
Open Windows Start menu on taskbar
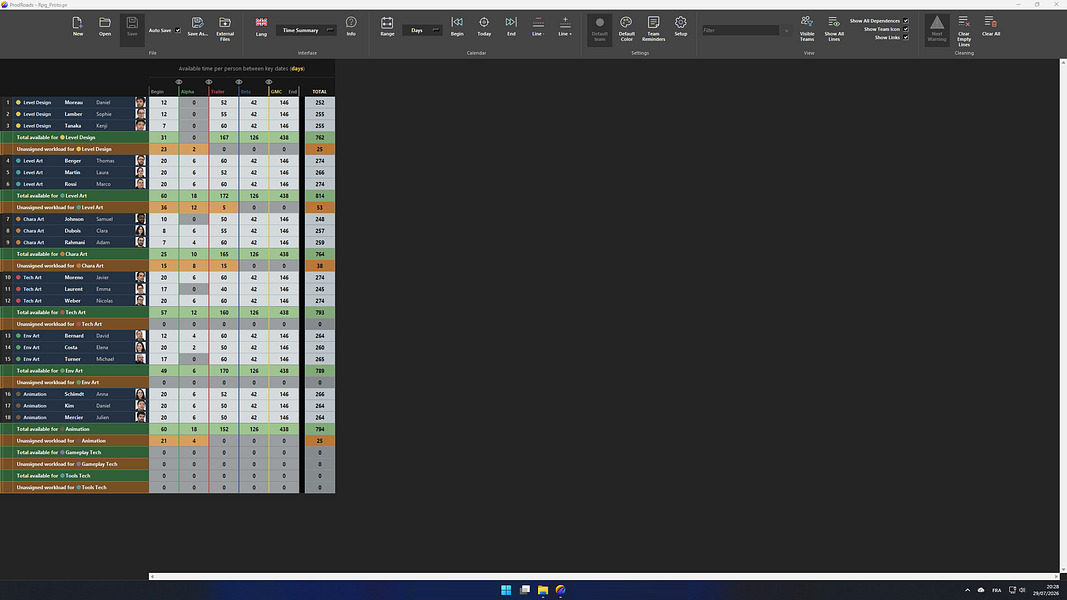506,590
